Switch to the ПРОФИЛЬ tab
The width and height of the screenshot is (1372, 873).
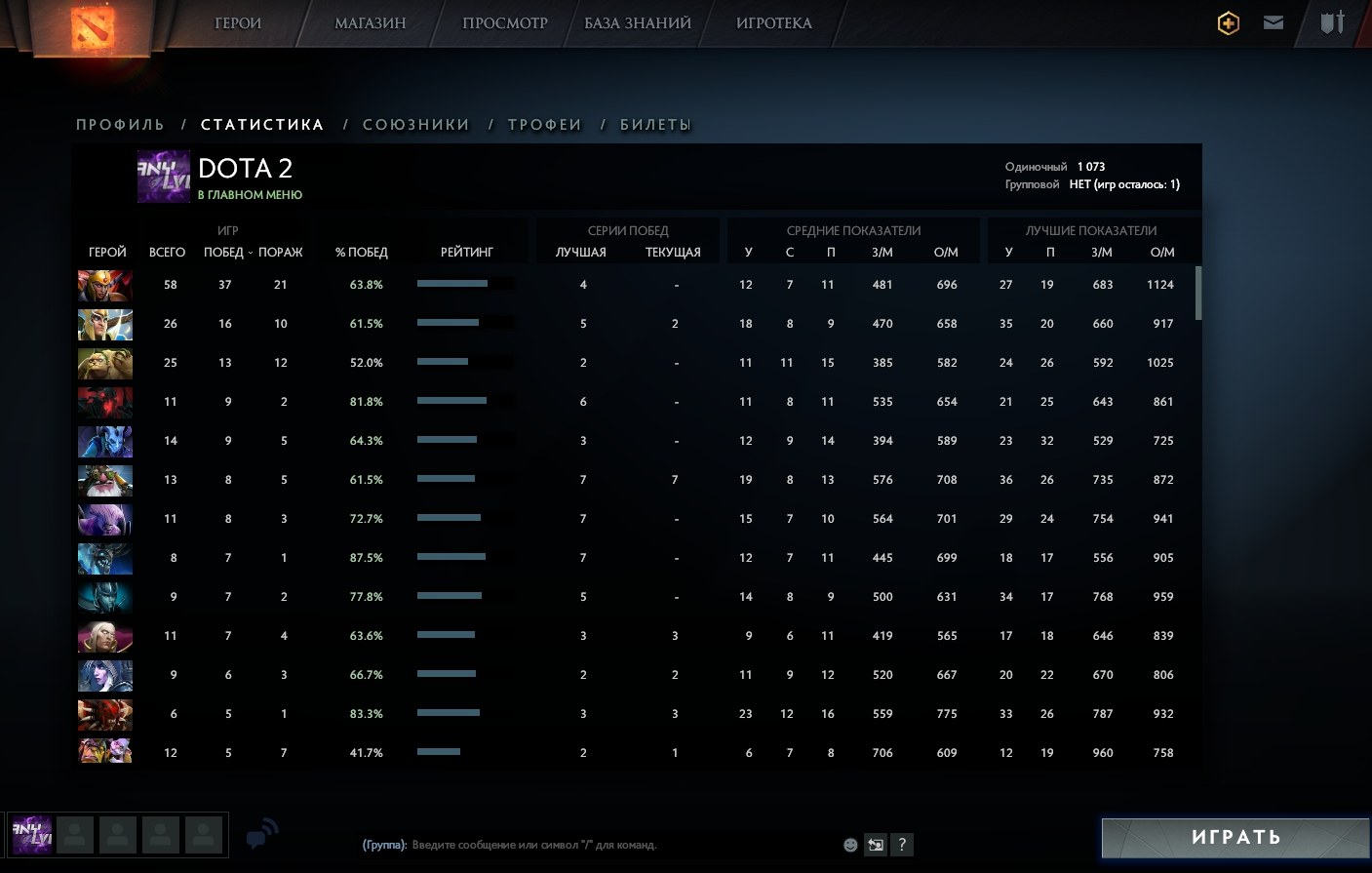point(120,125)
